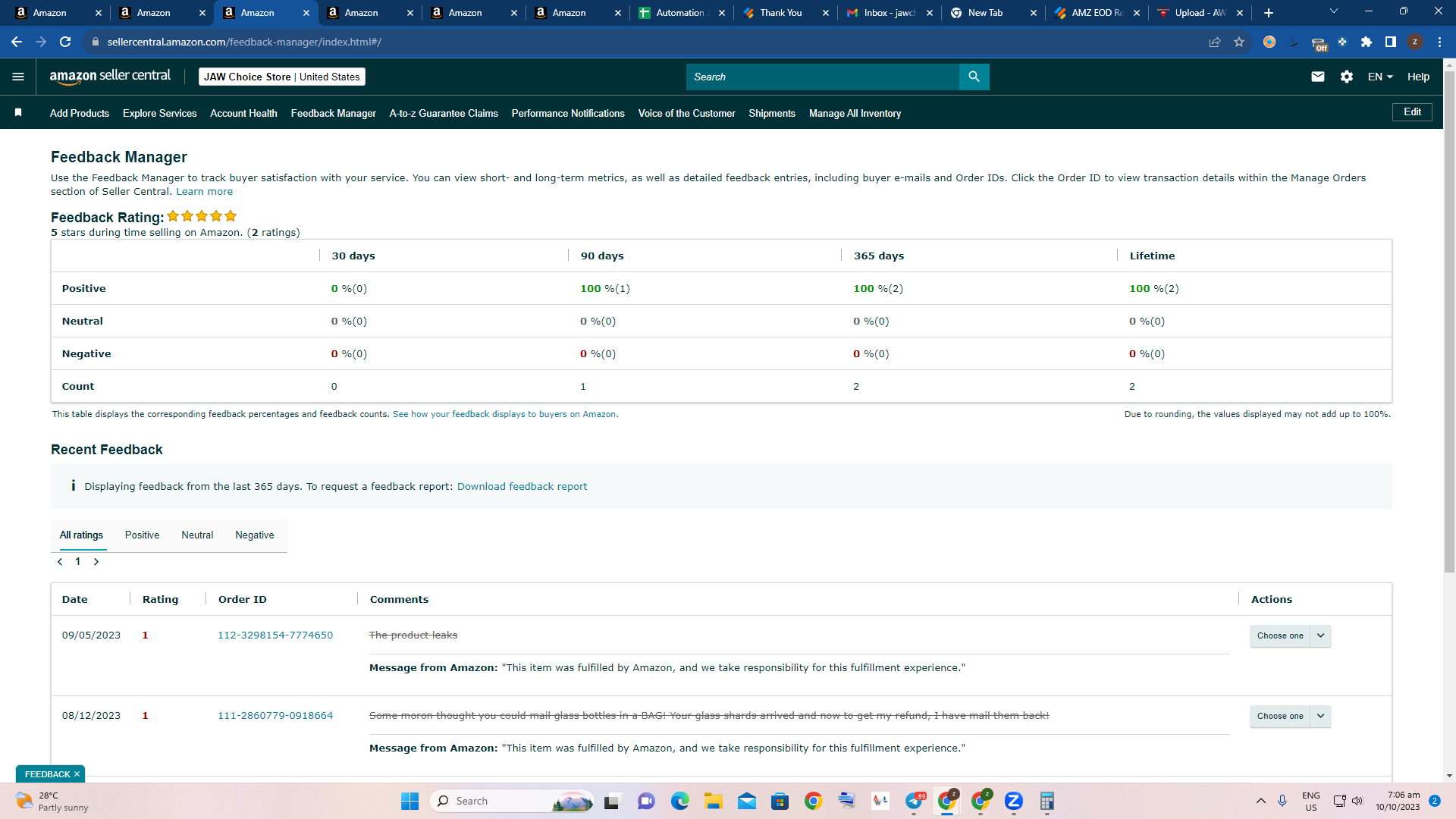Open order ID 112-3298154-7774650
The width and height of the screenshot is (1456, 819).
tap(275, 635)
